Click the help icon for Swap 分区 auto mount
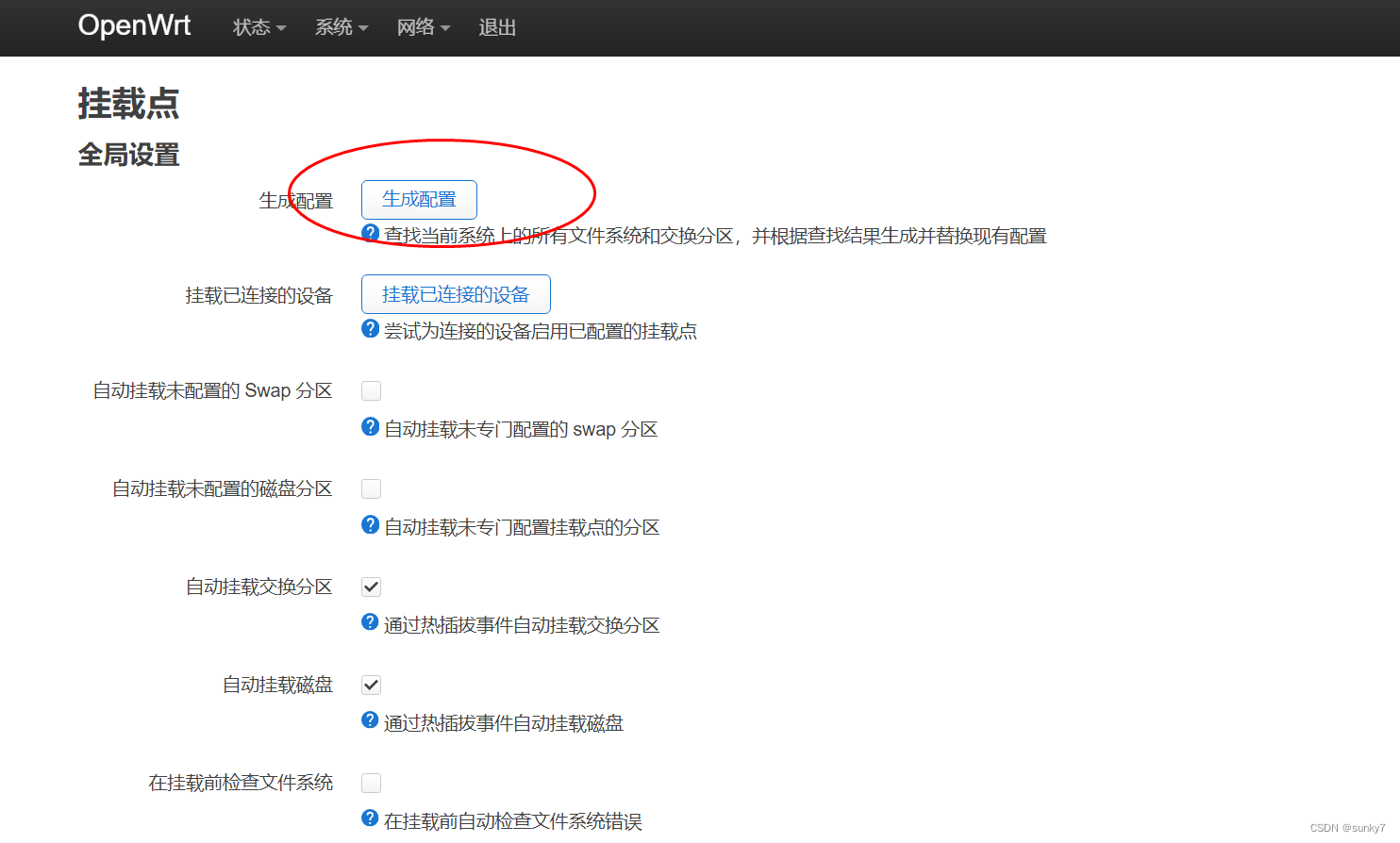The image size is (1400, 843). tap(369, 426)
